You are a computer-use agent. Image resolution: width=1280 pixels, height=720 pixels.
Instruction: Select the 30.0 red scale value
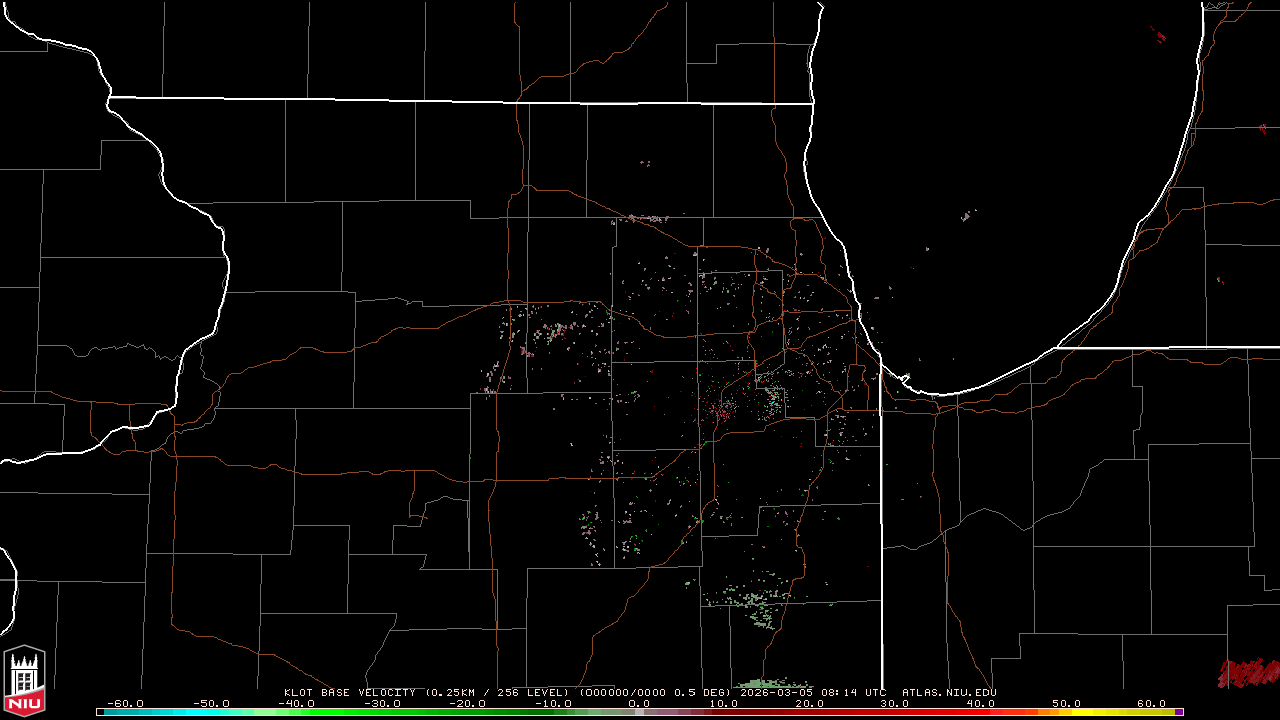point(894,703)
